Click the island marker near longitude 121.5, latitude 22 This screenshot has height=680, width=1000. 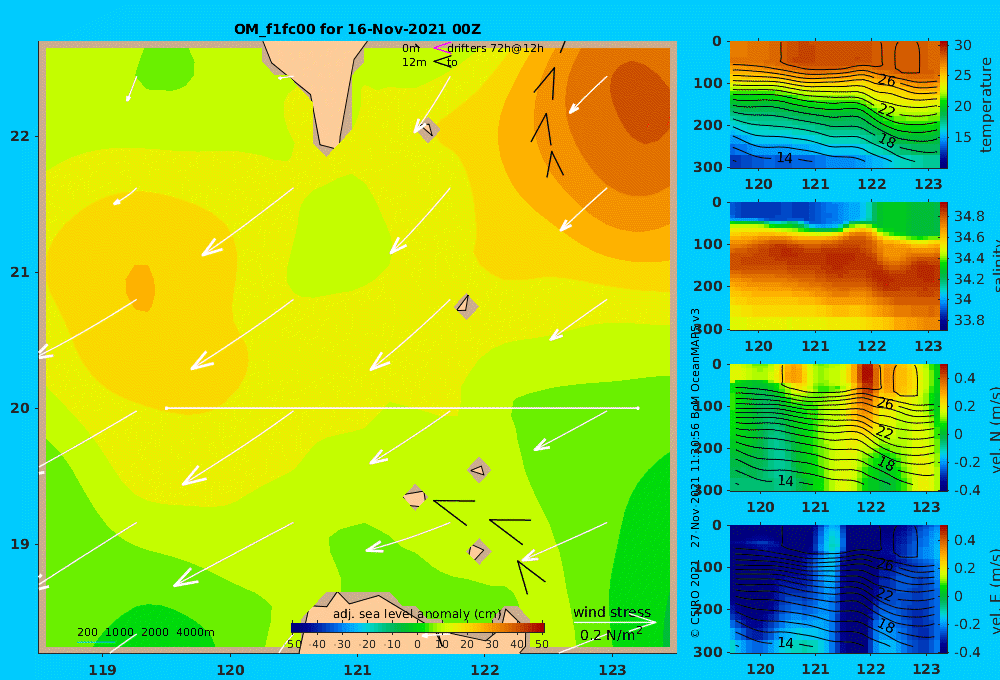click(x=429, y=129)
